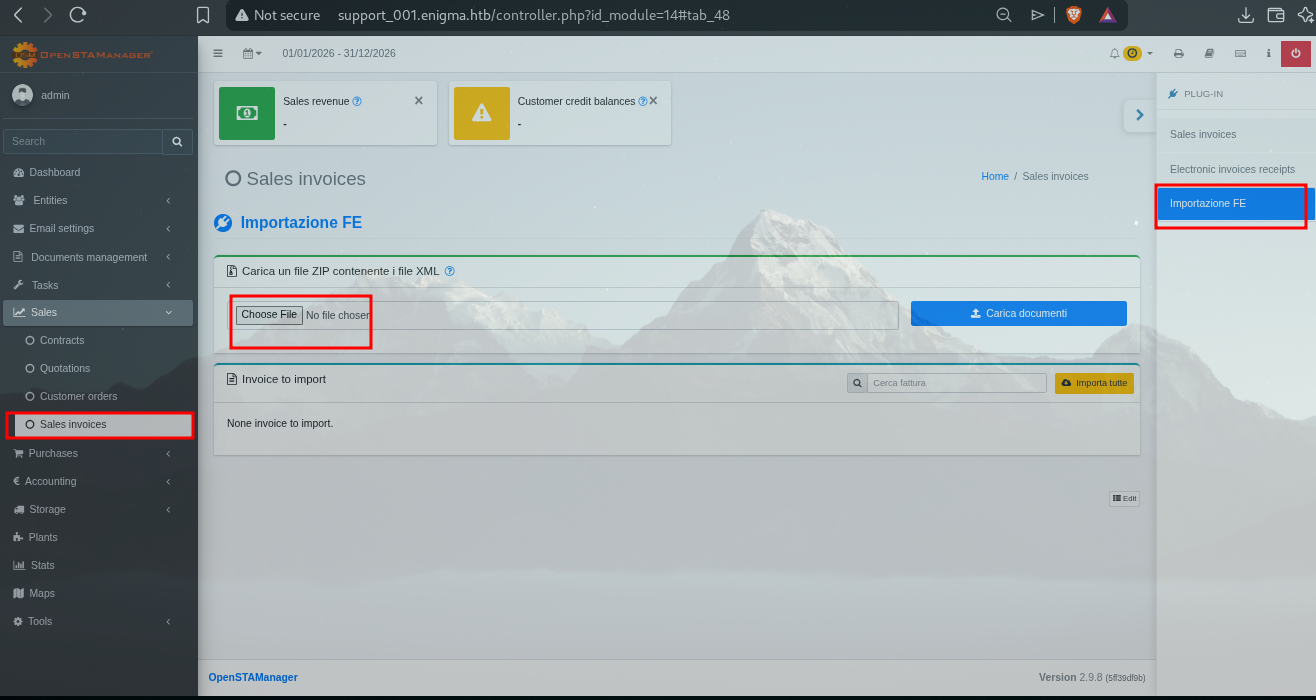1316x700 pixels.
Task: Expand Documents management menu
Action: tap(98, 257)
